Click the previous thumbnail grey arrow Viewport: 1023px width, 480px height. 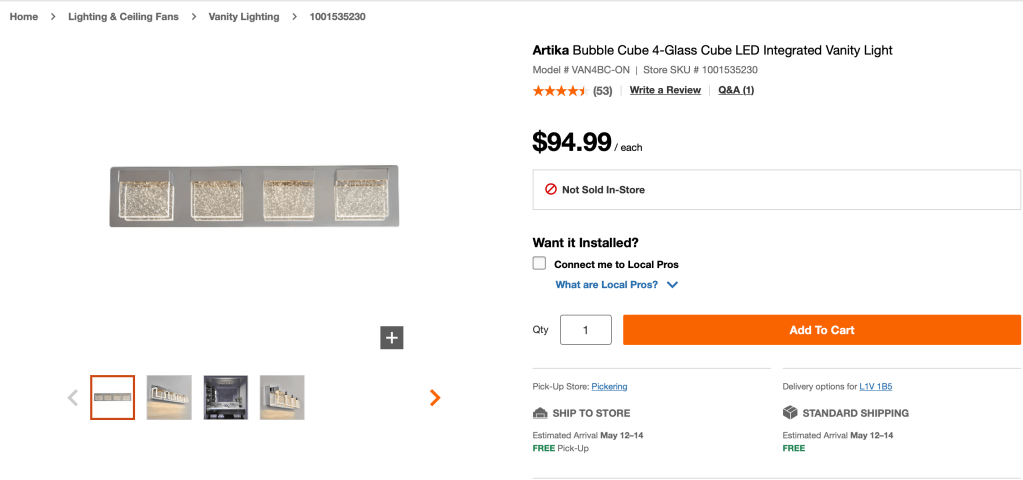pyautogui.click(x=73, y=398)
